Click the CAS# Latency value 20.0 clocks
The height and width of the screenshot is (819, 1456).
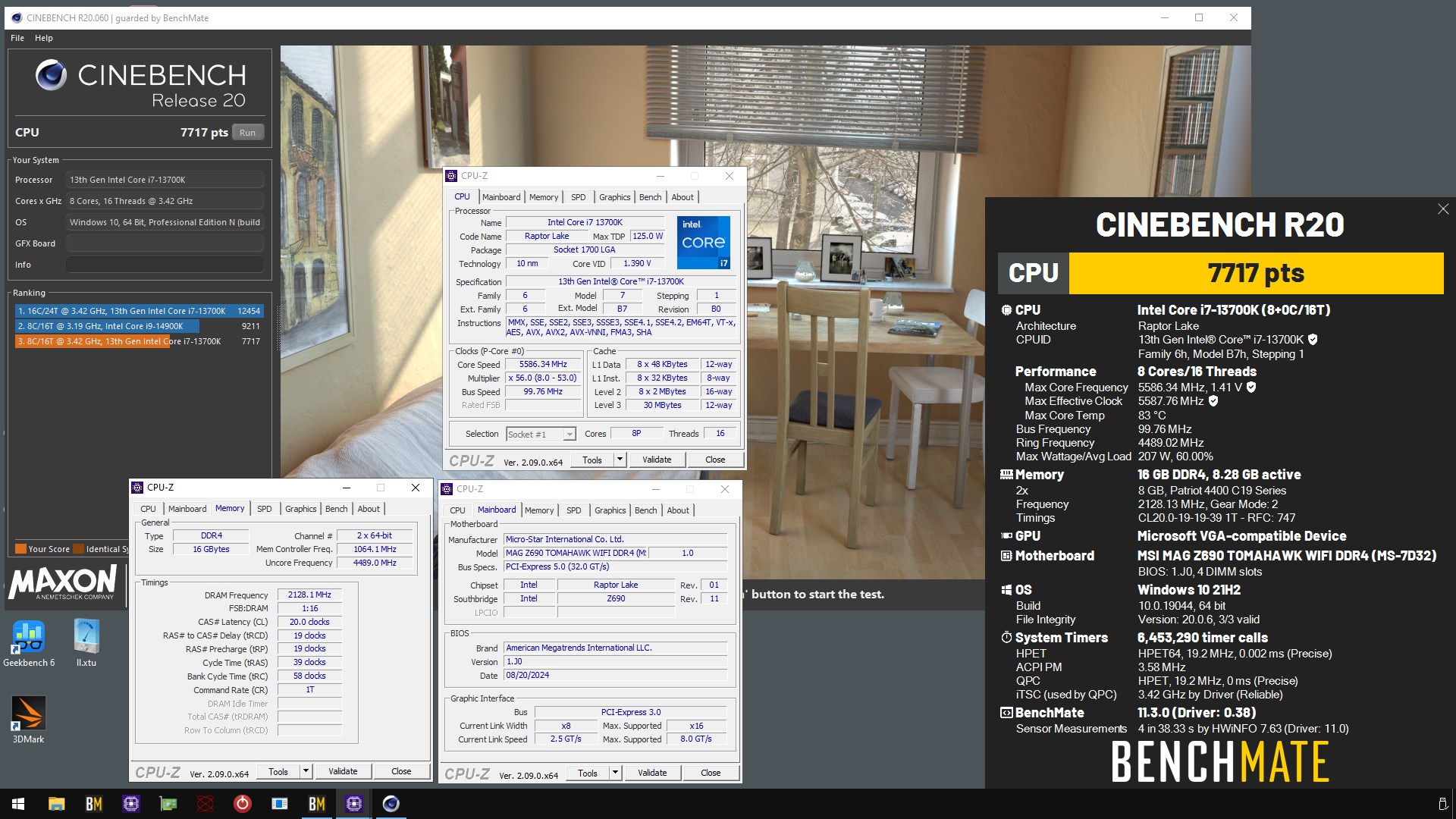click(x=309, y=622)
